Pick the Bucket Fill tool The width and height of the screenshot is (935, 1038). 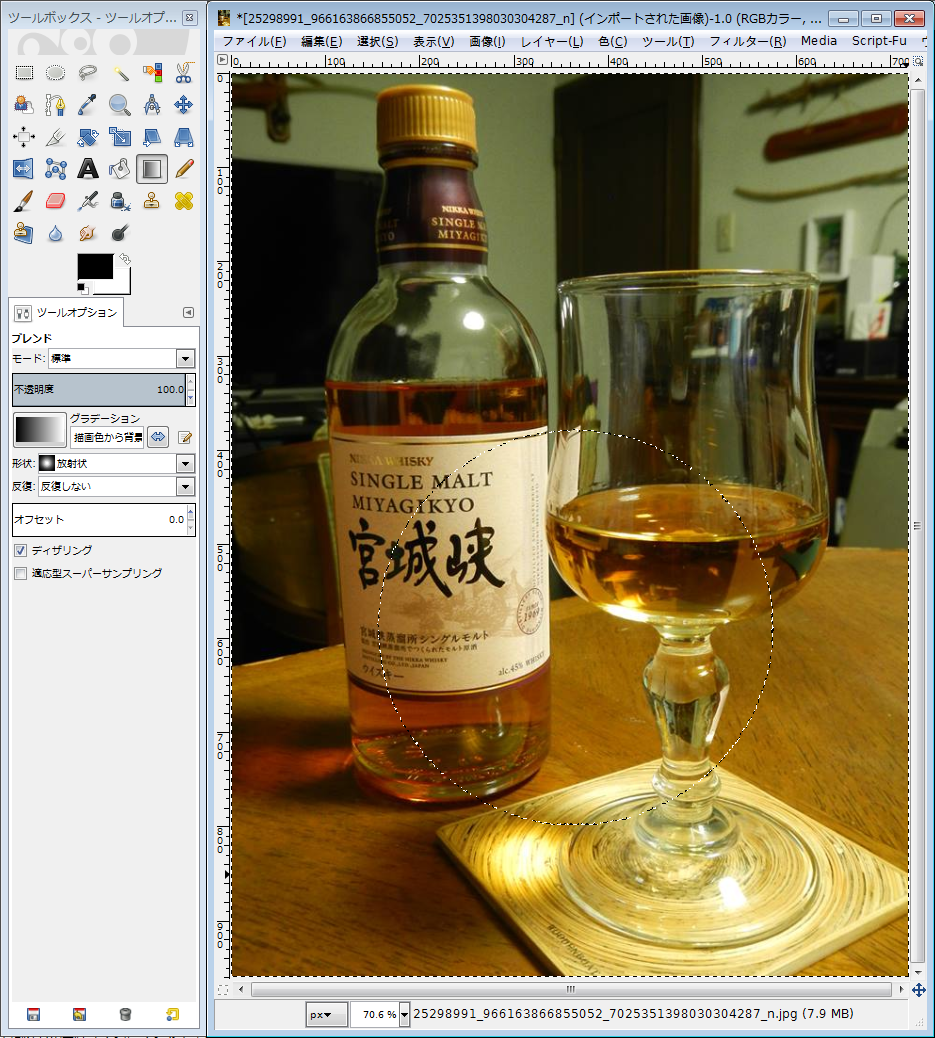pos(120,169)
